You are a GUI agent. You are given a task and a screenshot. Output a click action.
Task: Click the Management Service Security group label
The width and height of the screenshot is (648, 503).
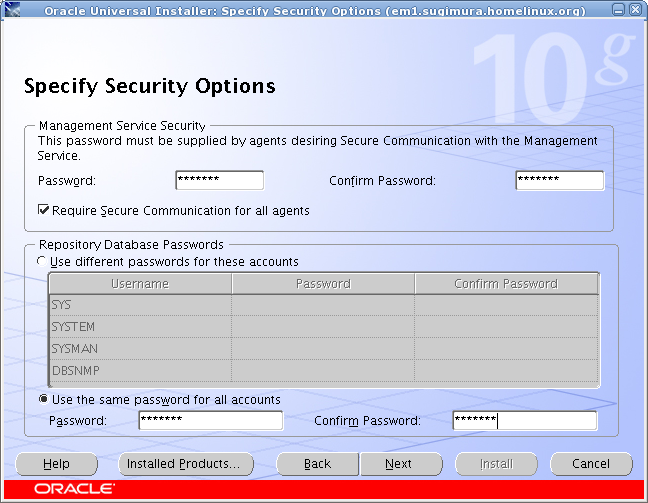pos(122,125)
